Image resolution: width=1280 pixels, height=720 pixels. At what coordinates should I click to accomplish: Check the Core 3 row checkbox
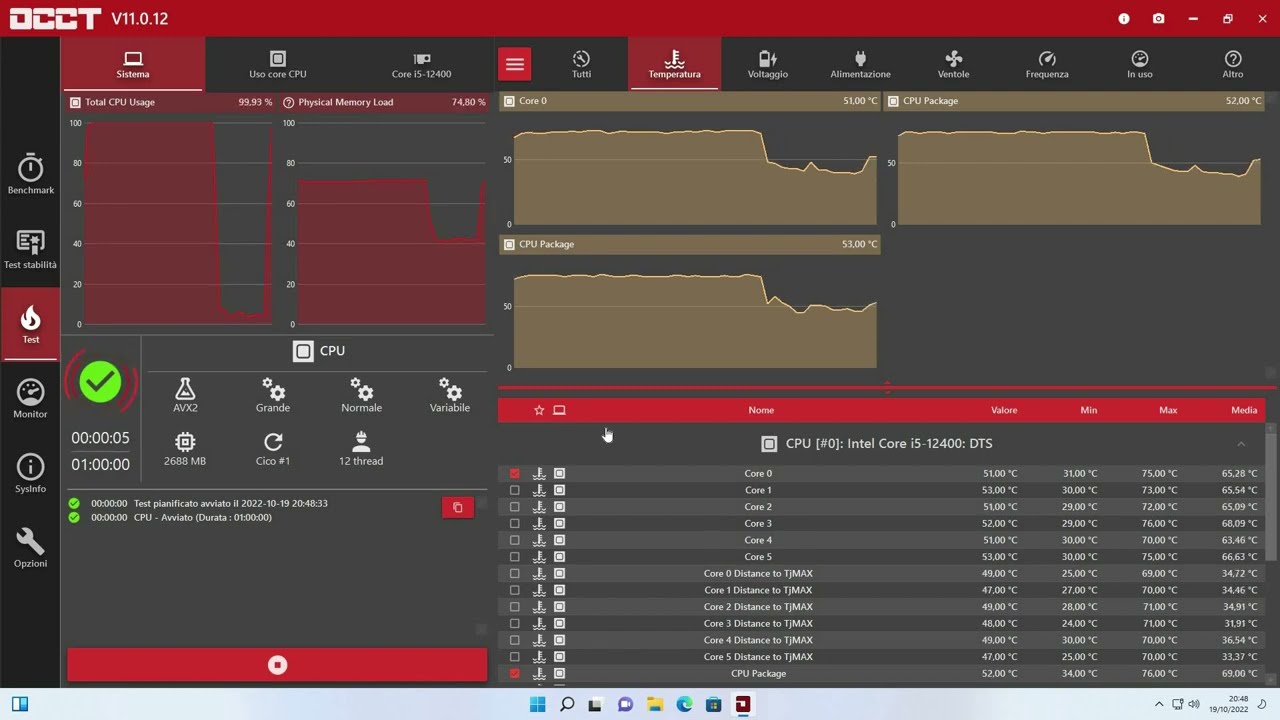coord(515,523)
